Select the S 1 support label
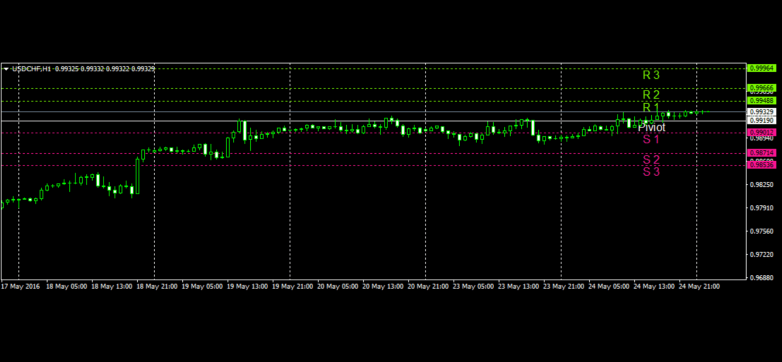Screen dimensions: 782x362 651,139
